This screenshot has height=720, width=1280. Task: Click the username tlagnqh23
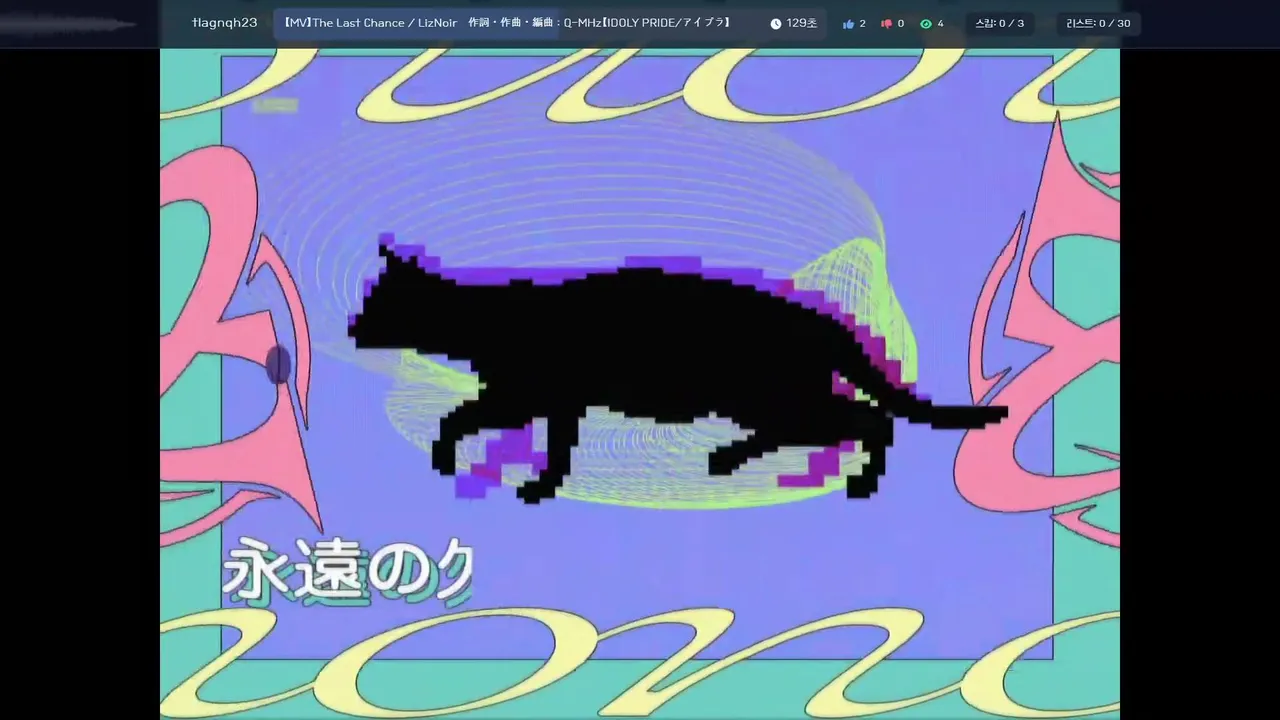(224, 23)
